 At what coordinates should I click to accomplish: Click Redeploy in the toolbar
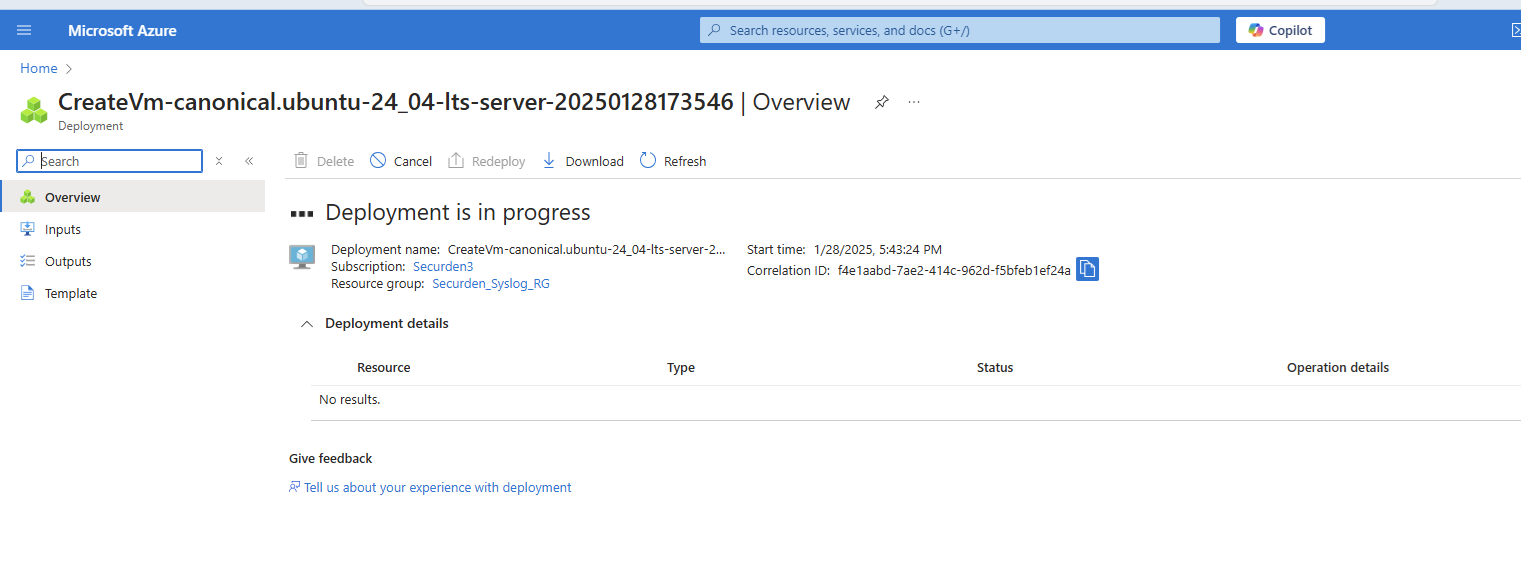pyautogui.click(x=486, y=161)
